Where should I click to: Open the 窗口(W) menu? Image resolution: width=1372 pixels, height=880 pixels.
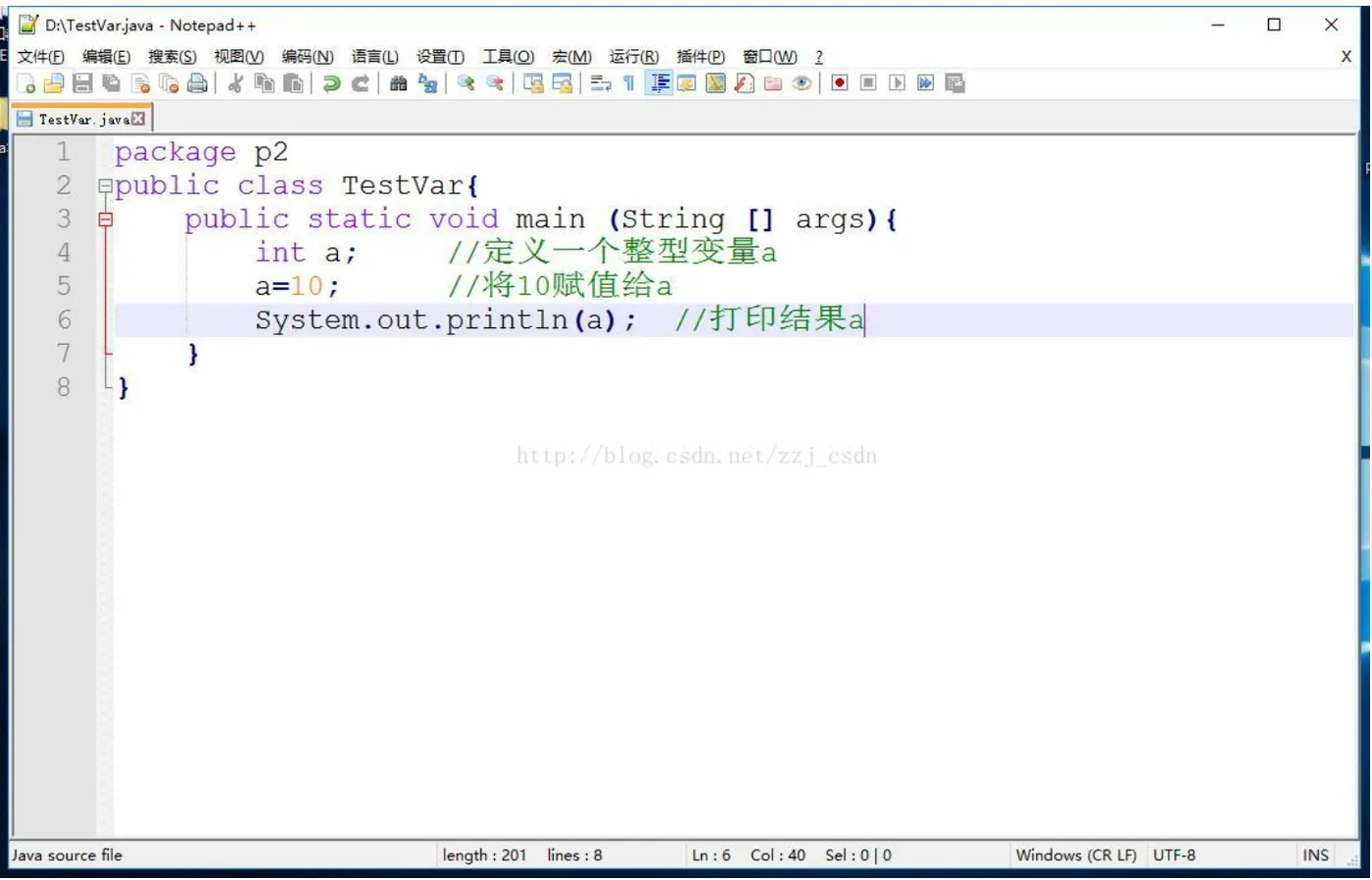coord(769,57)
